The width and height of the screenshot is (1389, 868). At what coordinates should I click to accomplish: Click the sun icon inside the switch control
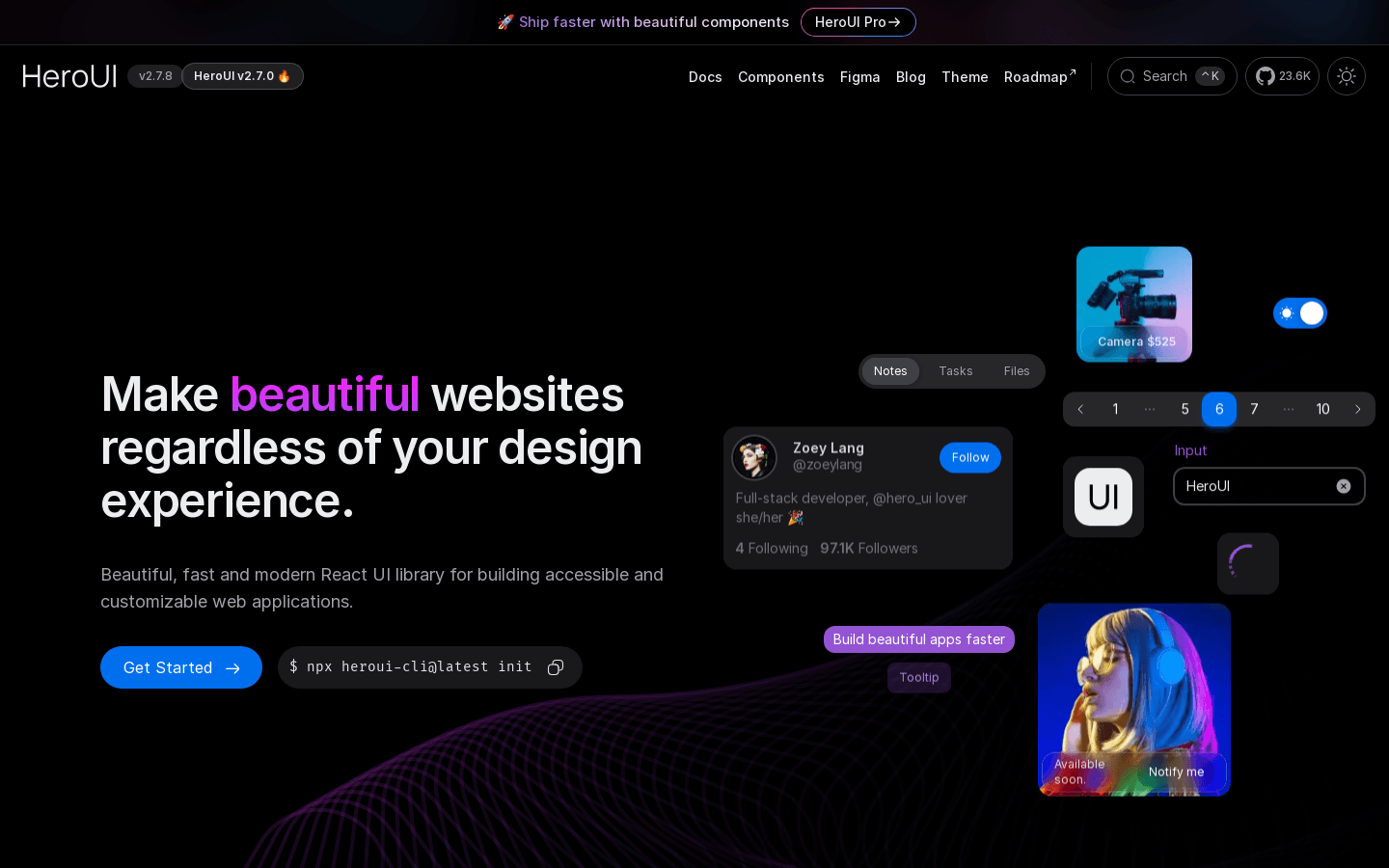coord(1287,313)
